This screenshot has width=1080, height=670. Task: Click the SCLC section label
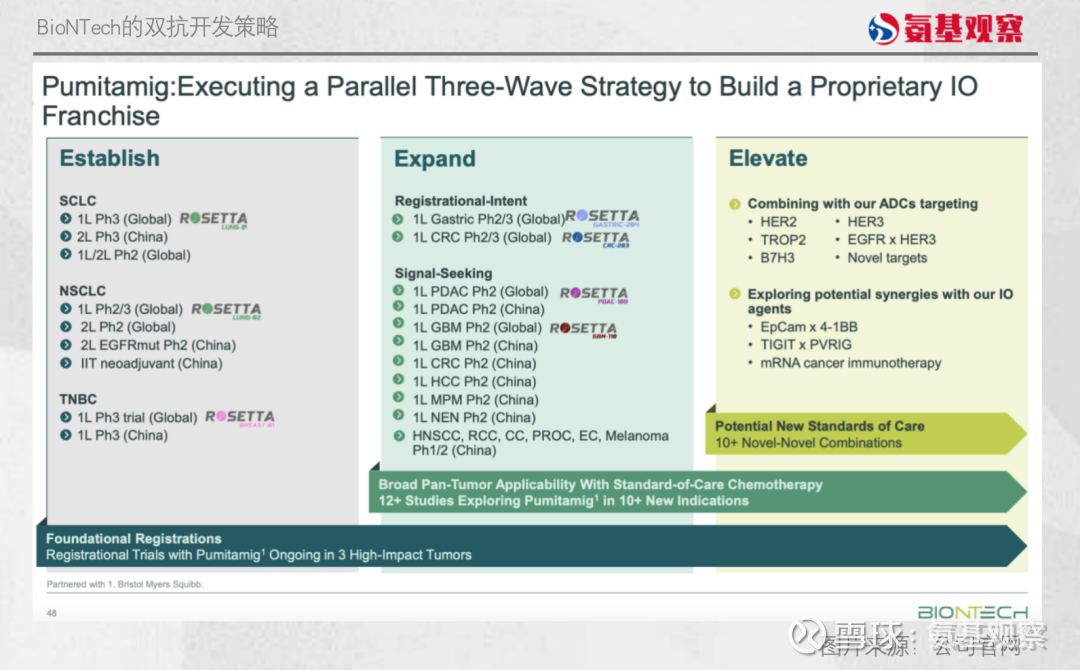pyautogui.click(x=78, y=201)
